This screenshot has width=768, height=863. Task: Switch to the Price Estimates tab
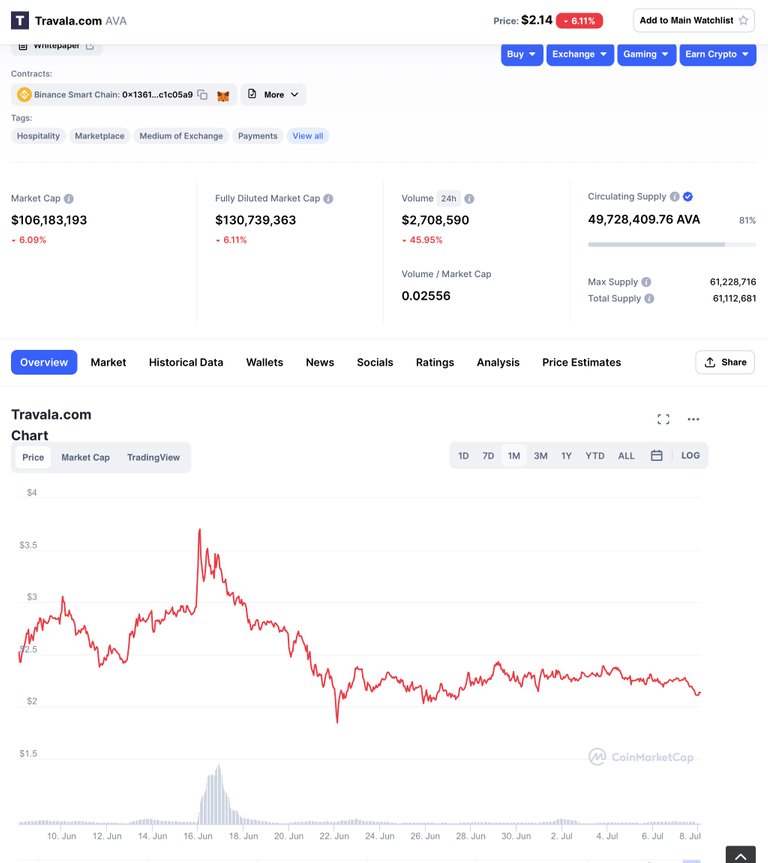pyautogui.click(x=581, y=362)
